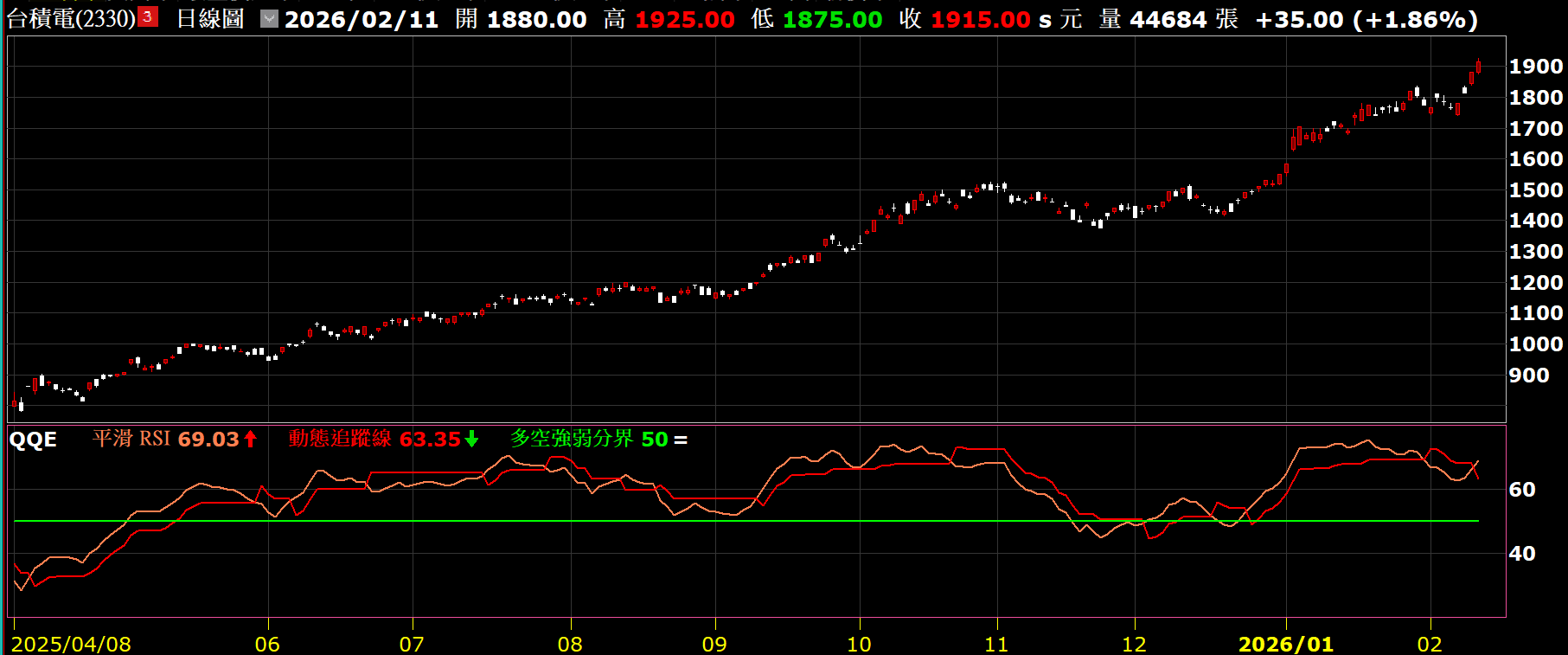Click the green down arrow beside 動態追蹤線
Image resolution: width=1568 pixels, height=655 pixels.
[x=471, y=440]
